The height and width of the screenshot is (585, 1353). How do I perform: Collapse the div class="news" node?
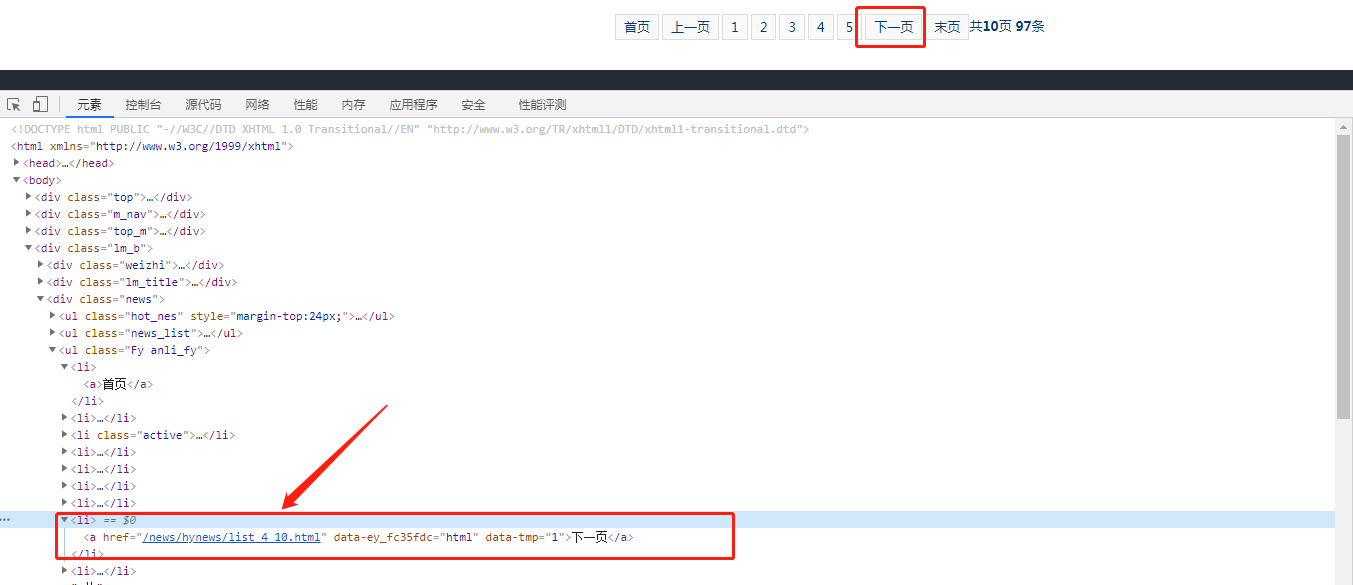41,299
